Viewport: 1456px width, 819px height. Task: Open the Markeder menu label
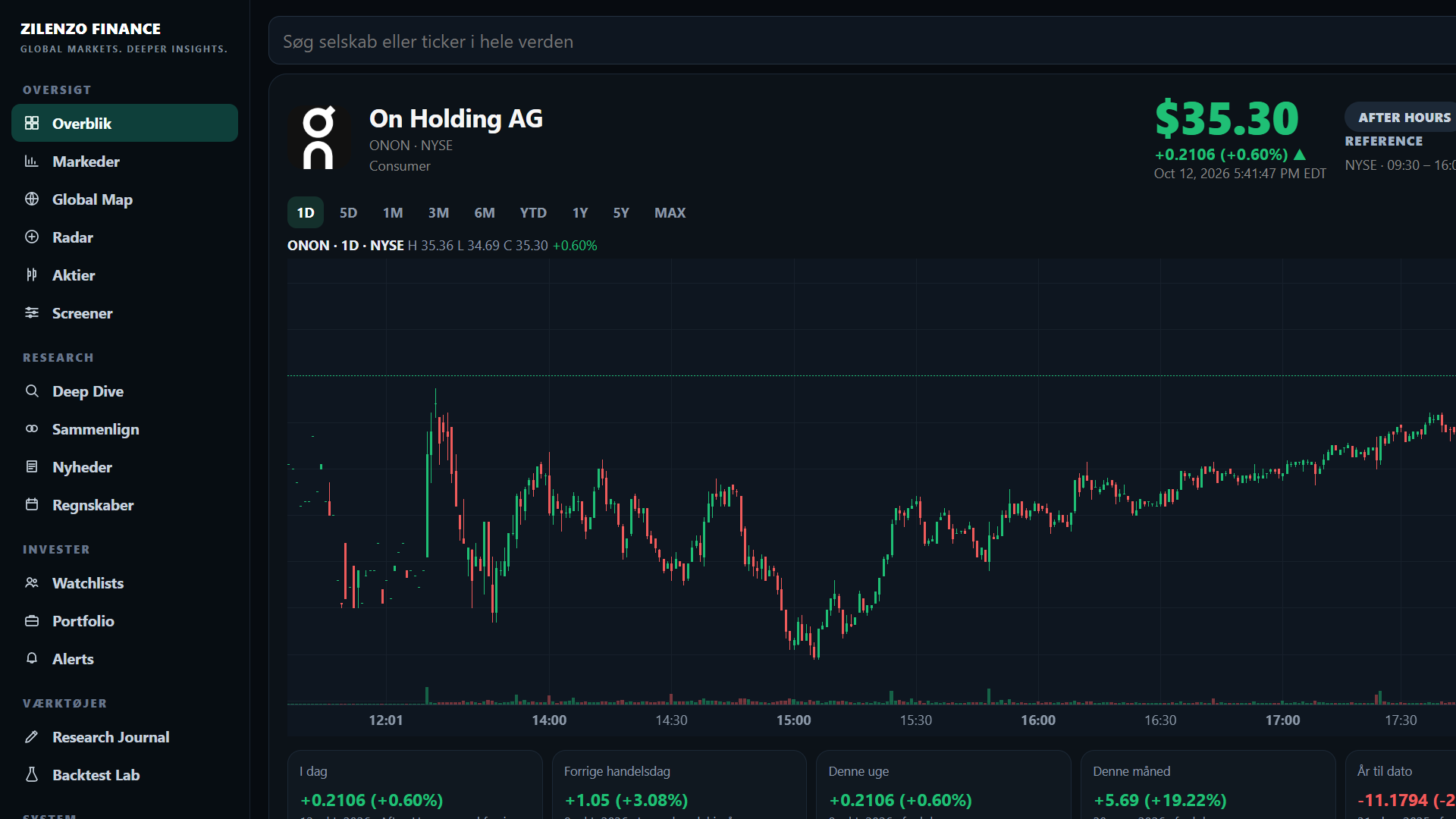point(86,161)
